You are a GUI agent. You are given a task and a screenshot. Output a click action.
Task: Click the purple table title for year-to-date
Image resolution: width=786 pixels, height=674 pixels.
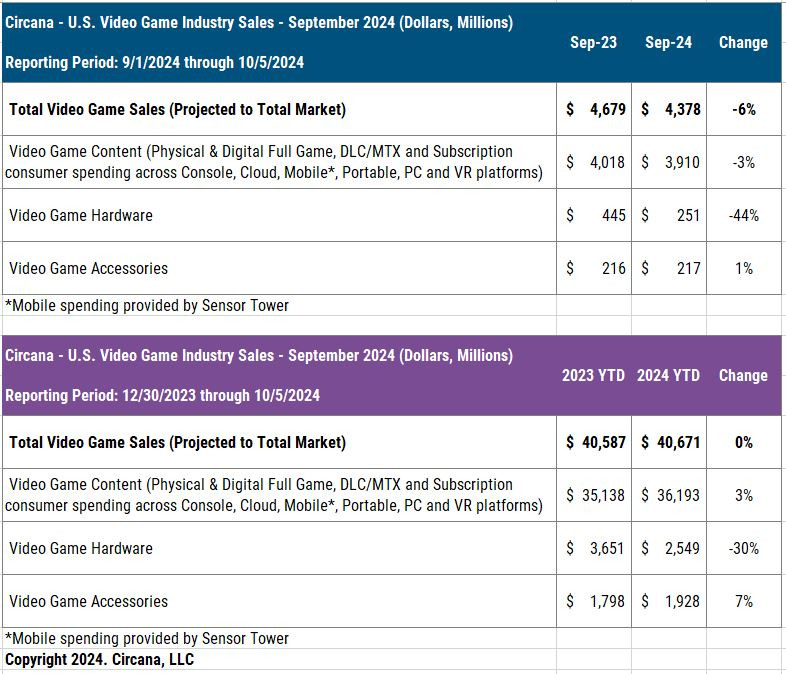tap(260, 356)
